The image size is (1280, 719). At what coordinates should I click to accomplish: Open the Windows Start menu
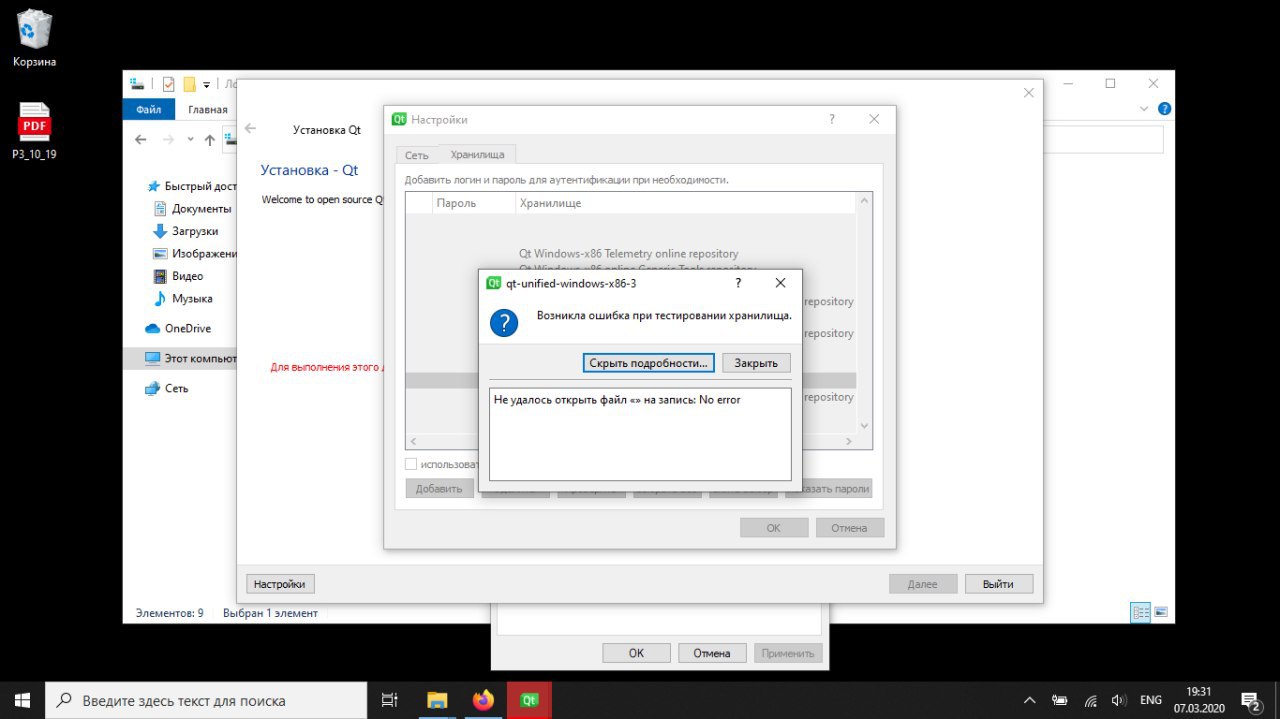pos(22,700)
